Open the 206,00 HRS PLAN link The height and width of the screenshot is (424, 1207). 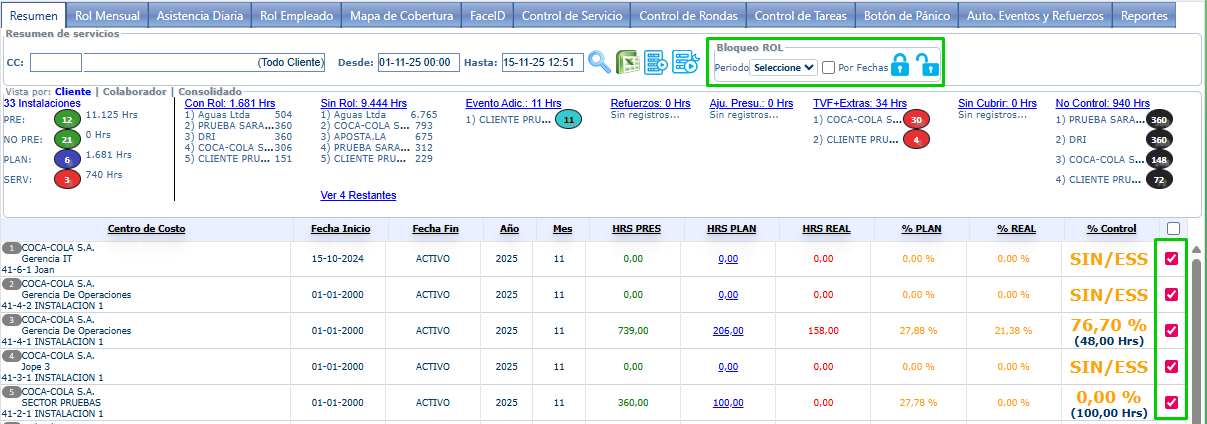(728, 331)
